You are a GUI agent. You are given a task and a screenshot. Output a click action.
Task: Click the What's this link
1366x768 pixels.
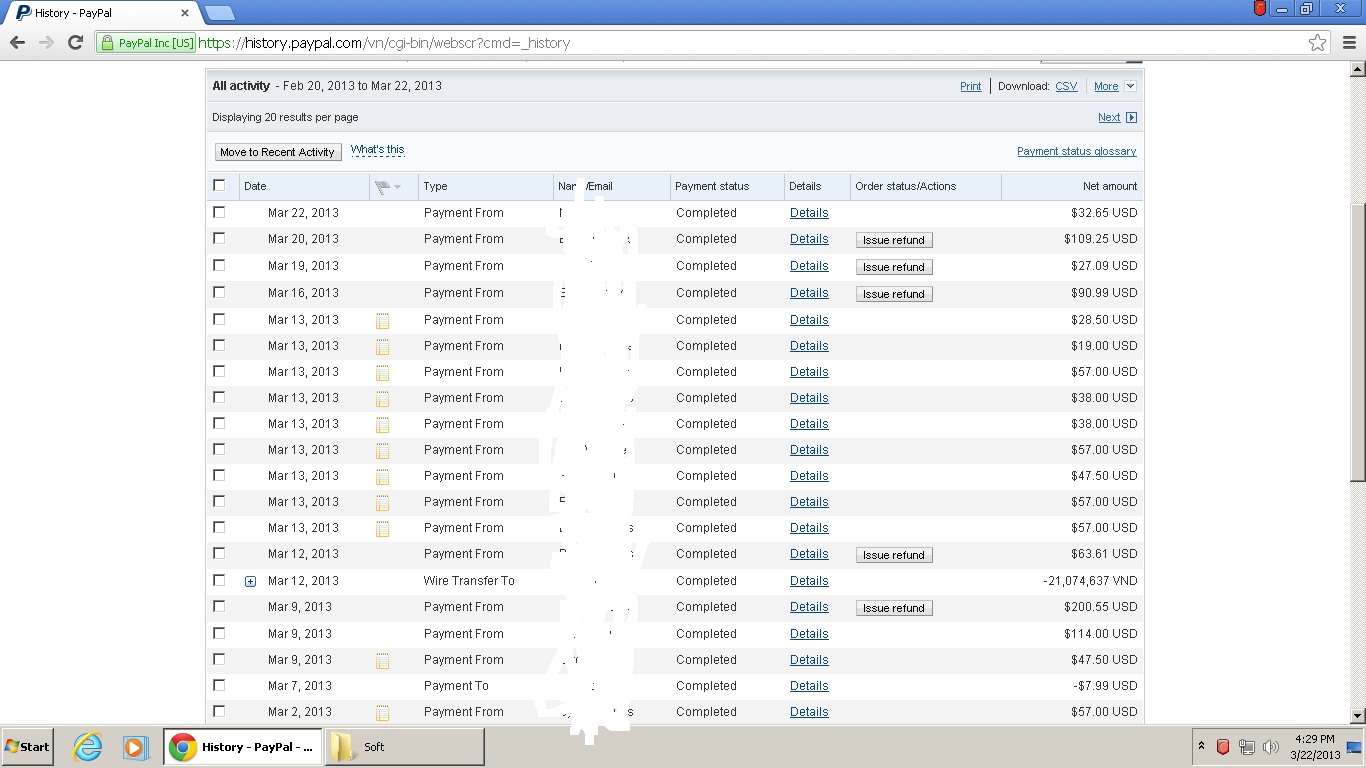point(378,149)
